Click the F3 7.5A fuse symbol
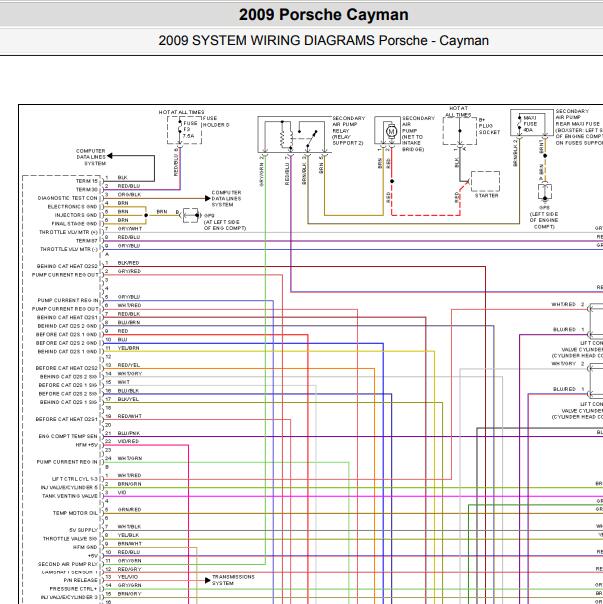Screen dimensions: 603x604 pyautogui.click(x=186, y=129)
